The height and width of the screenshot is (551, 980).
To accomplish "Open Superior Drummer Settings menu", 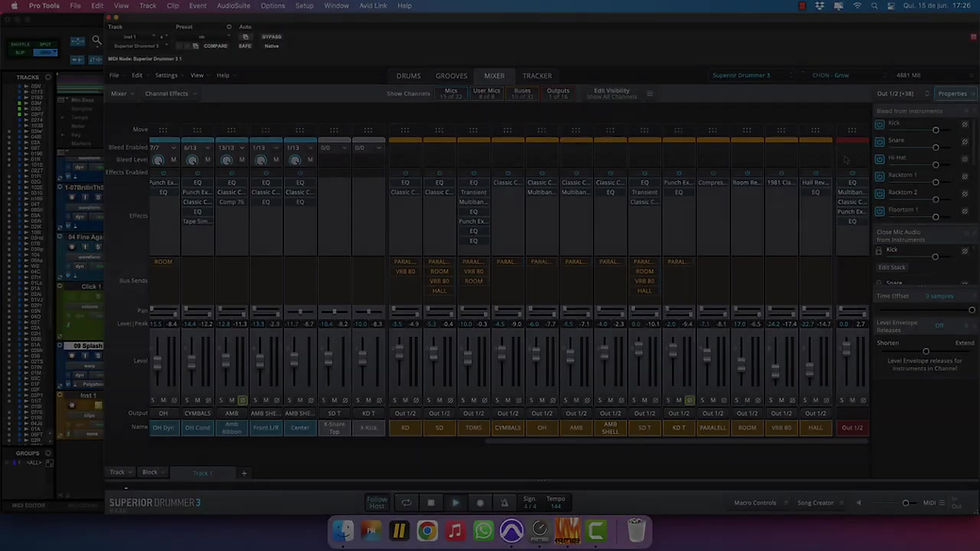I will 166,76.
